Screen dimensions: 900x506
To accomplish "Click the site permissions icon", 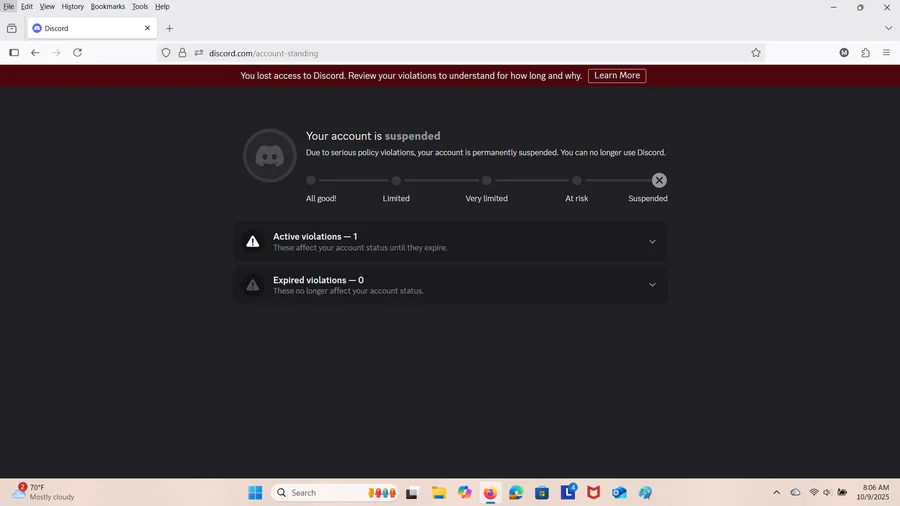I will pos(199,53).
